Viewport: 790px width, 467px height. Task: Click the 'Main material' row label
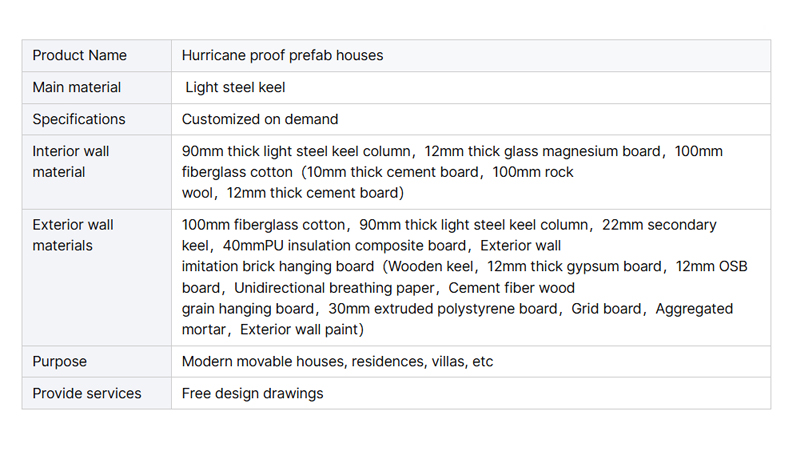[x=77, y=87]
